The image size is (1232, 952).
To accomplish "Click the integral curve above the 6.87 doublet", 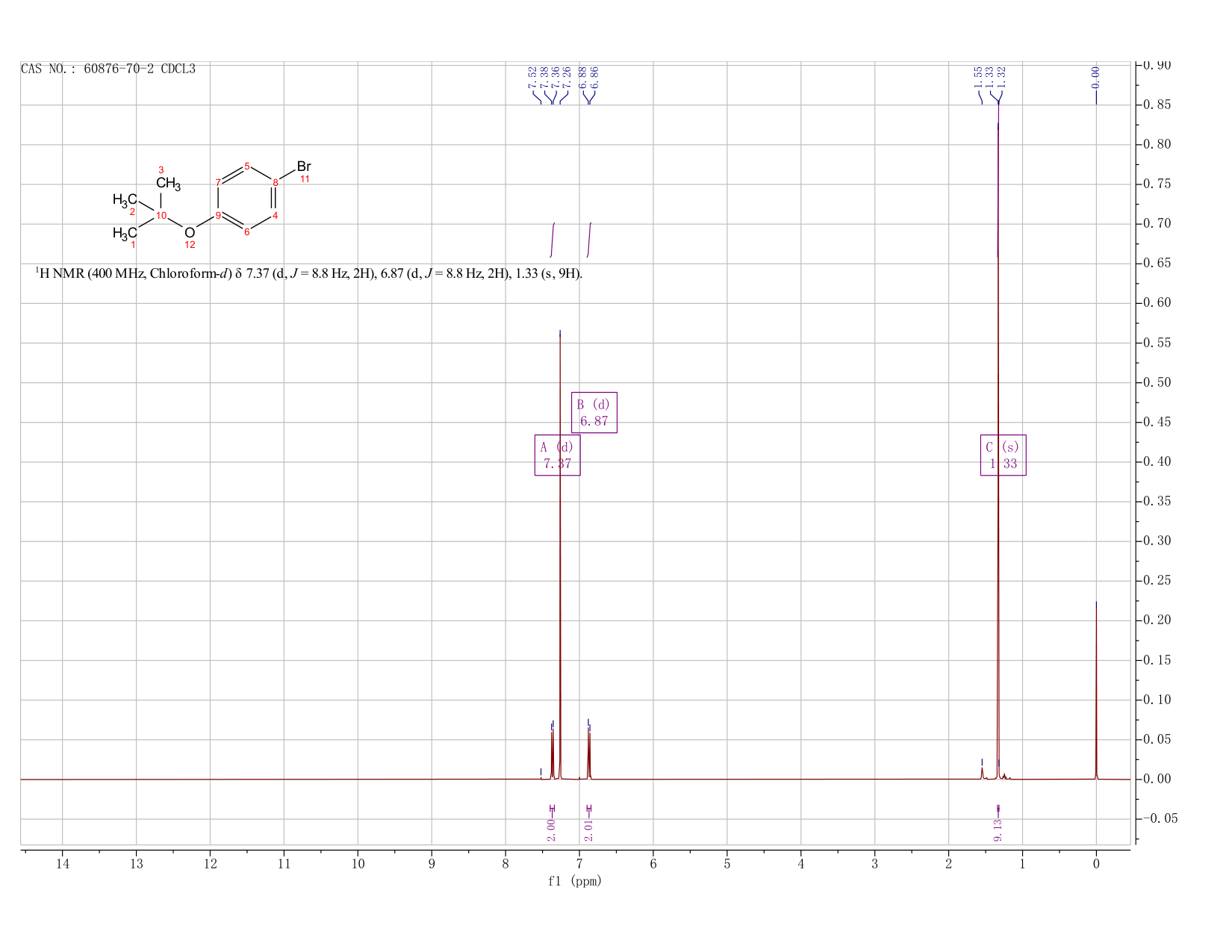I will [589, 240].
